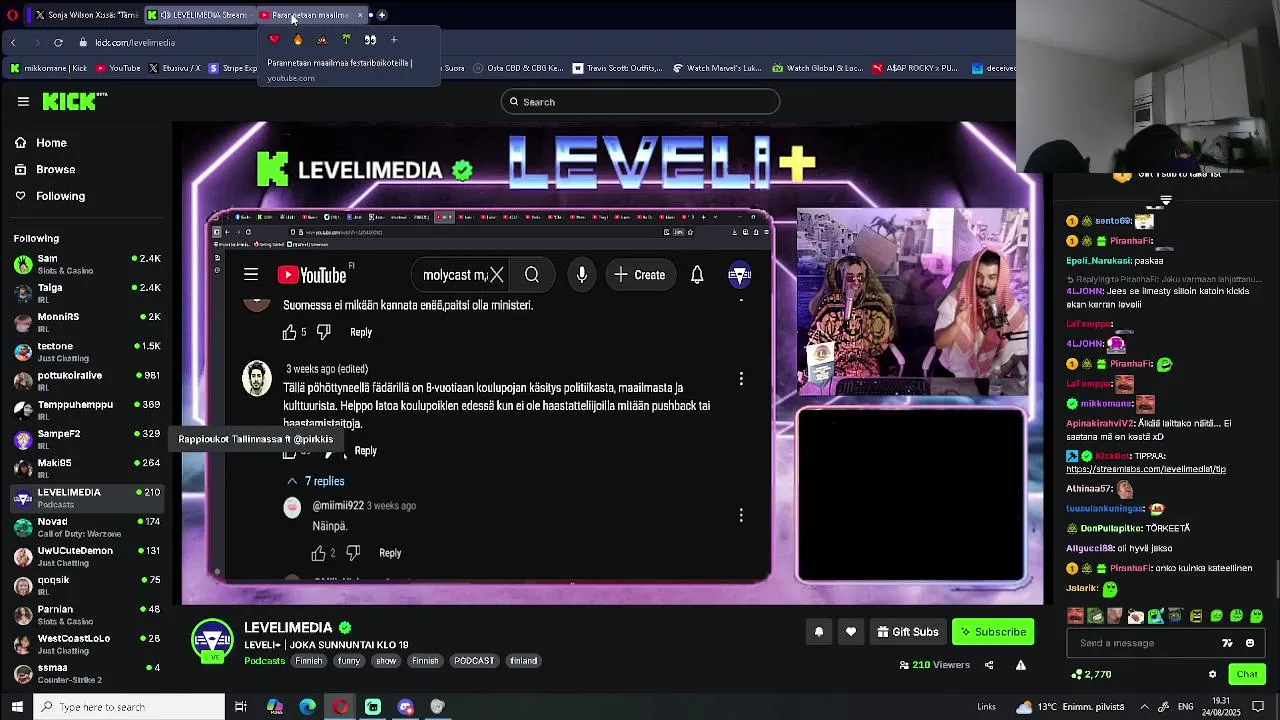Add eyes emoji reaction in tab tooltip

pos(370,40)
